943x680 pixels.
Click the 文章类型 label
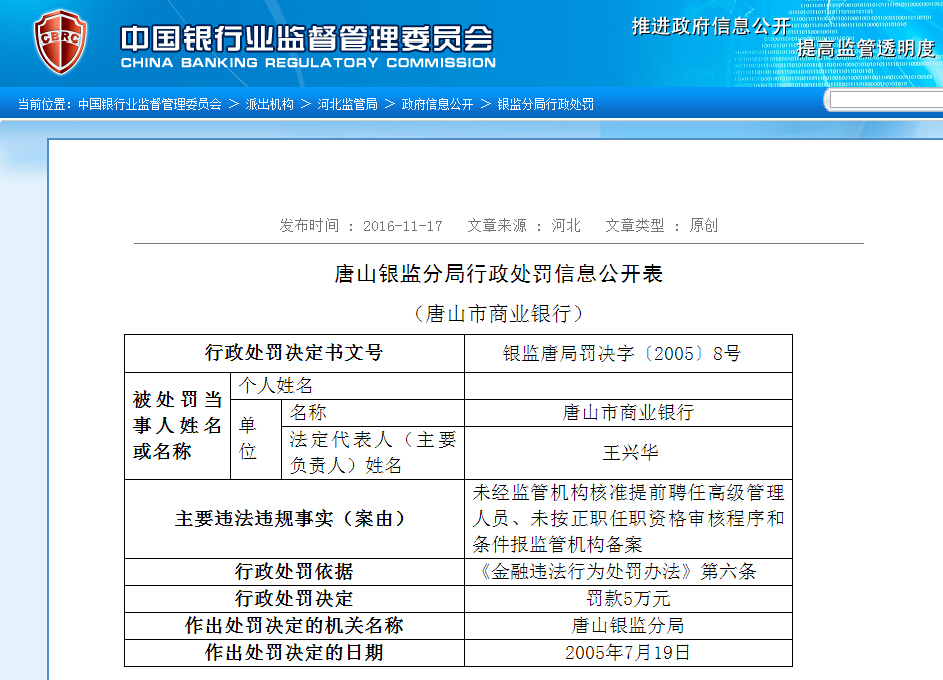click(x=635, y=225)
